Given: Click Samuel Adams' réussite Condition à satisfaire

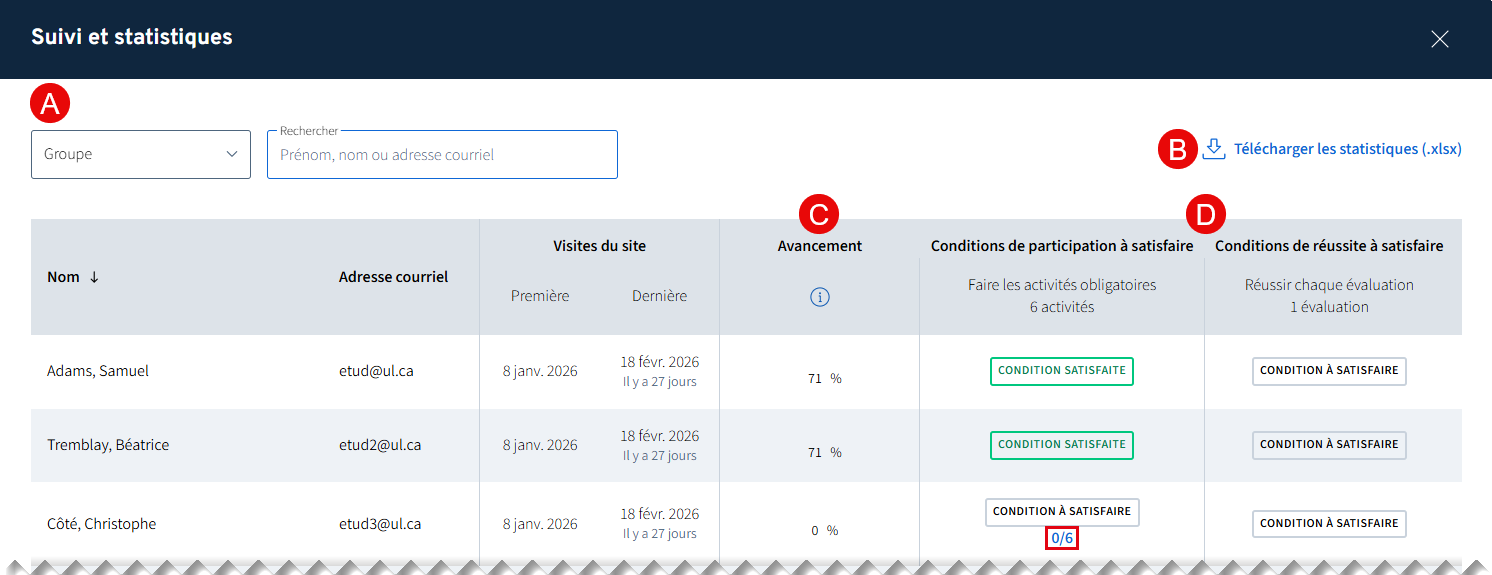Looking at the screenshot, I should tap(1329, 371).
